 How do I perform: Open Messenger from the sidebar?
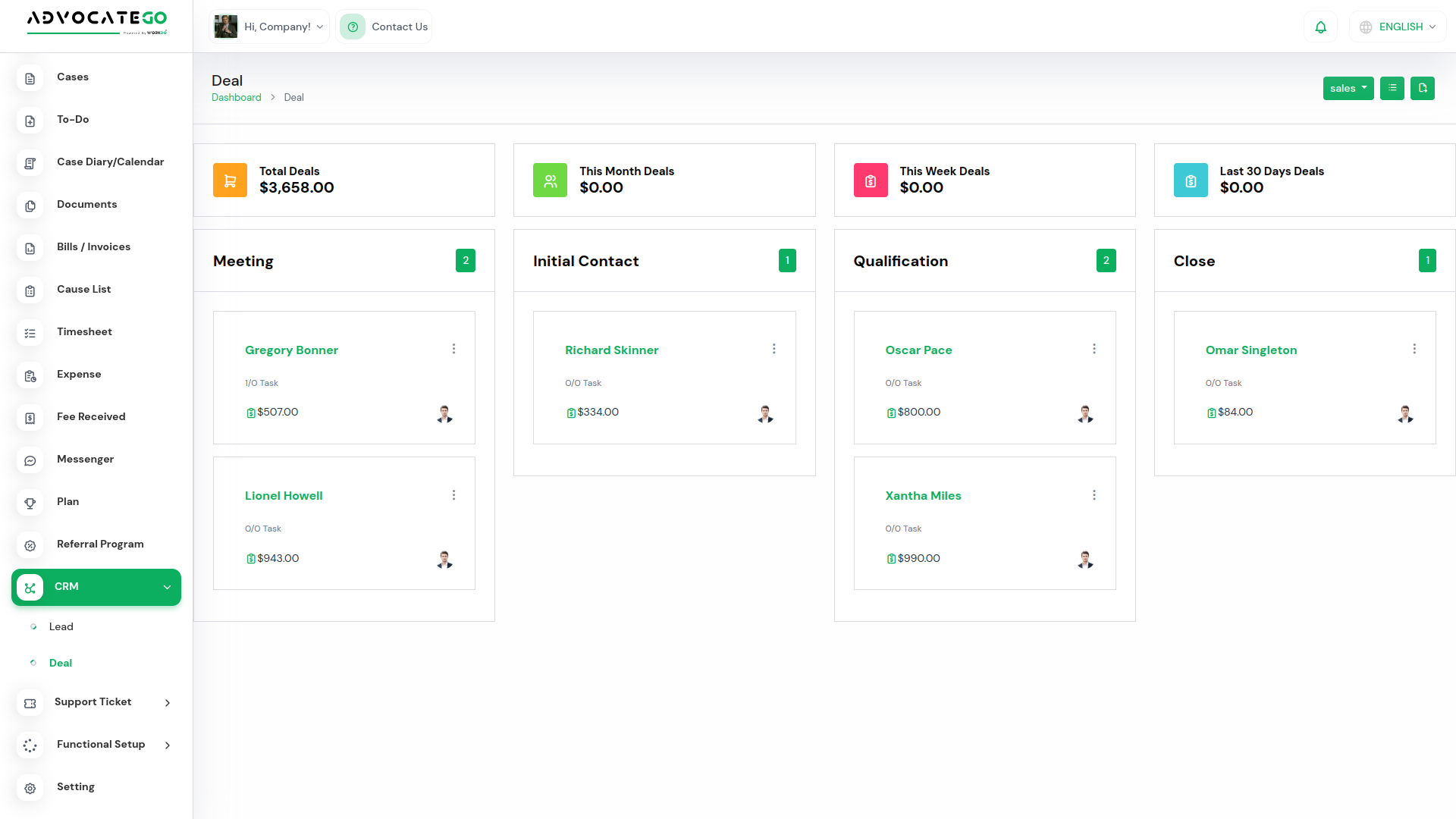coord(85,460)
